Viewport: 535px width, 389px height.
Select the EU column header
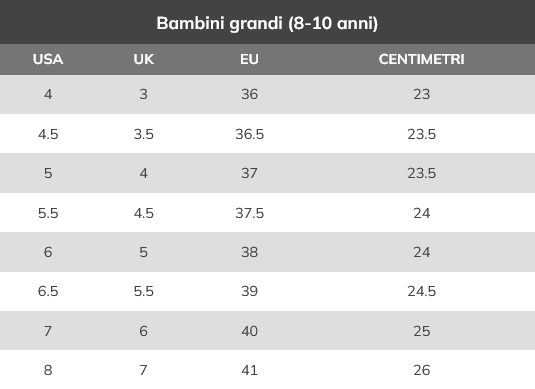pos(249,59)
